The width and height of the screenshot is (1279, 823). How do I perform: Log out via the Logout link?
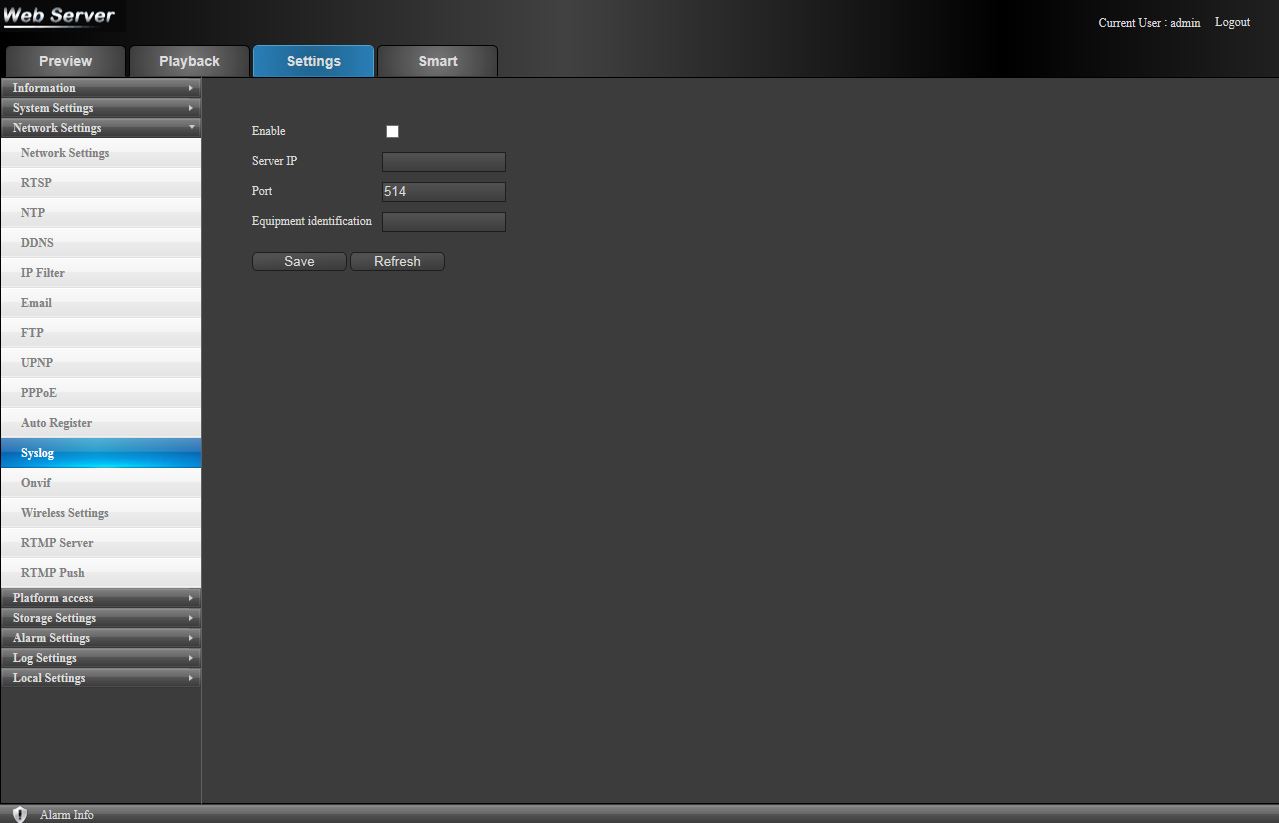1232,22
